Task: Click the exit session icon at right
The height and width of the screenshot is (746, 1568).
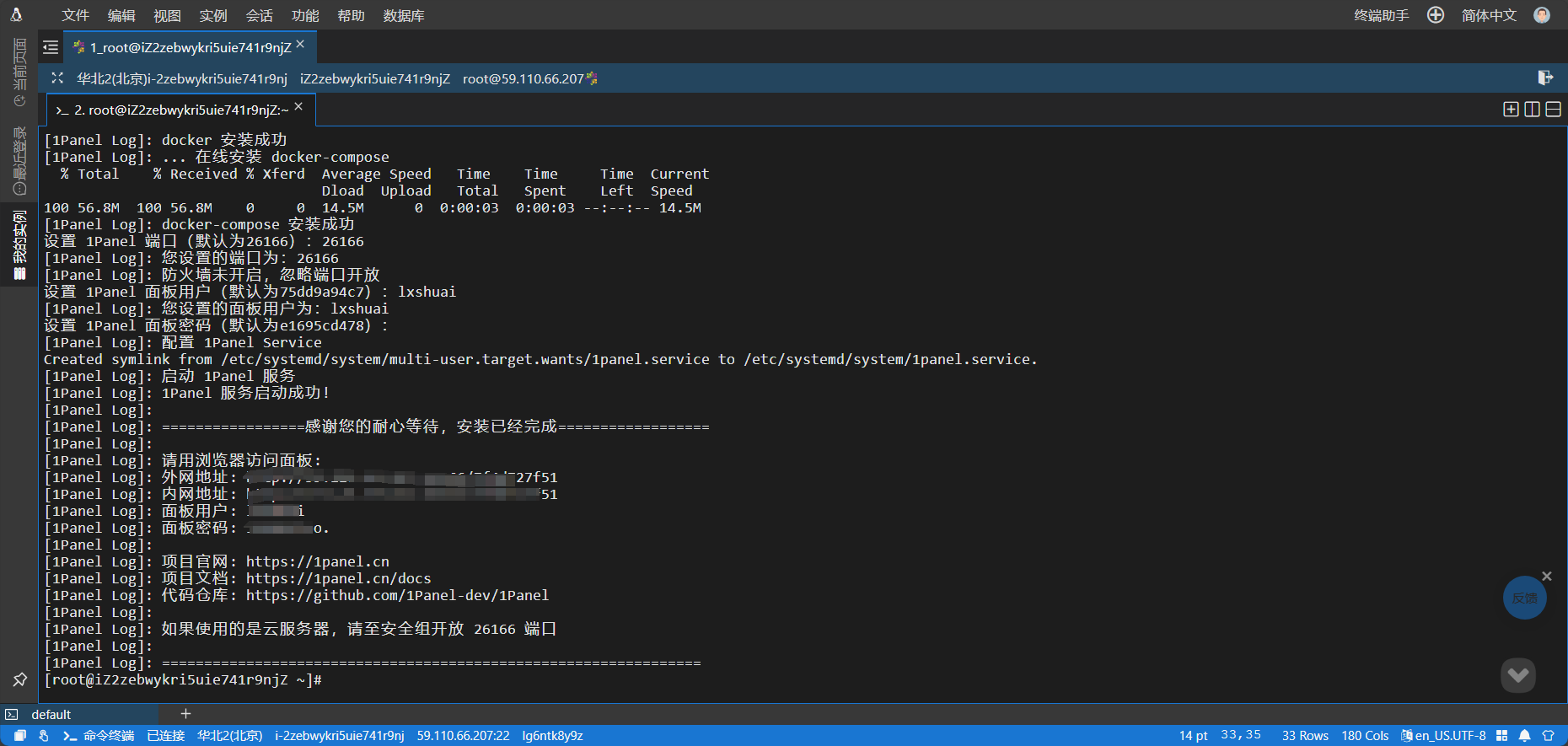Action: (1545, 78)
